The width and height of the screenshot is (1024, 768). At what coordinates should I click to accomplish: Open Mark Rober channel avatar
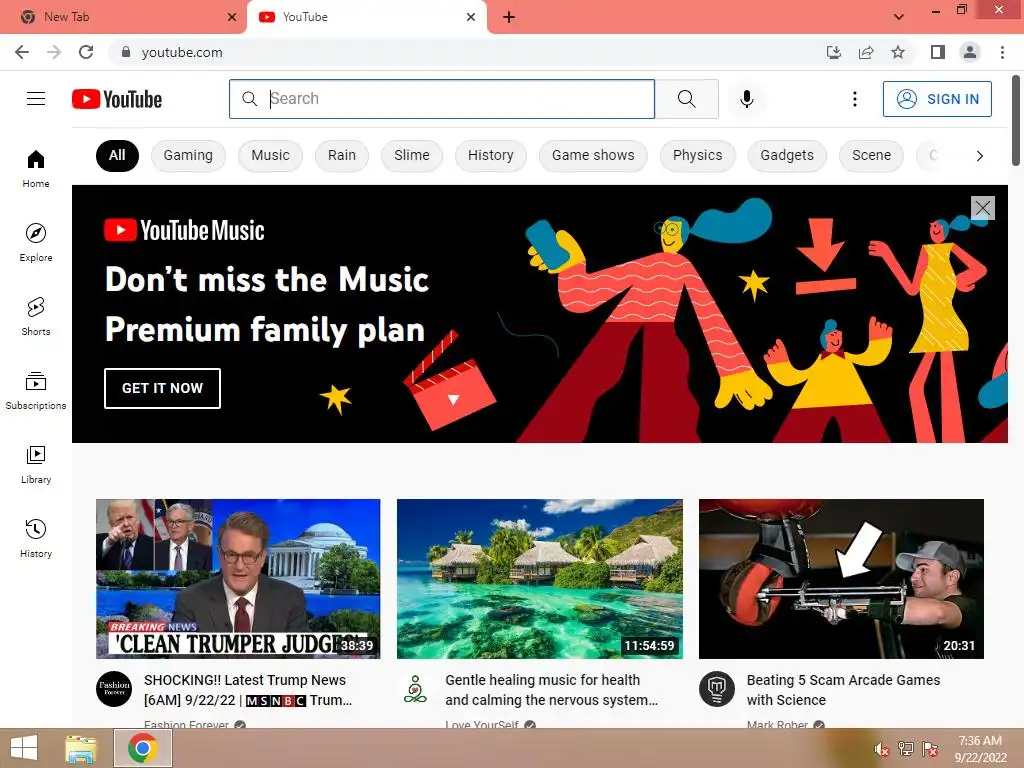(x=716, y=688)
